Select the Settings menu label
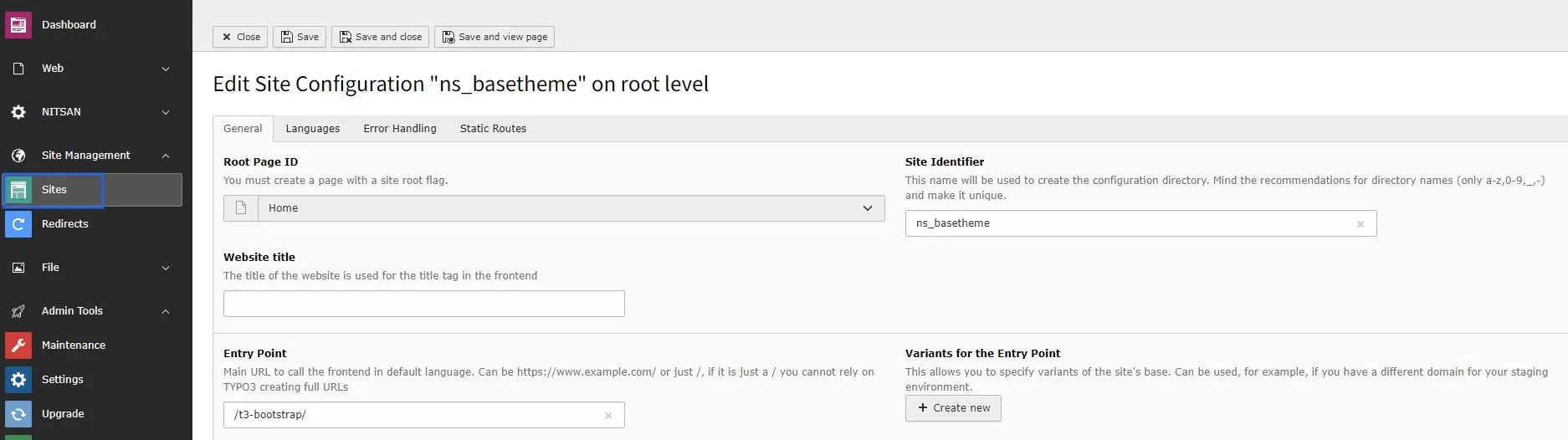Image resolution: width=1568 pixels, height=440 pixels. [x=63, y=380]
